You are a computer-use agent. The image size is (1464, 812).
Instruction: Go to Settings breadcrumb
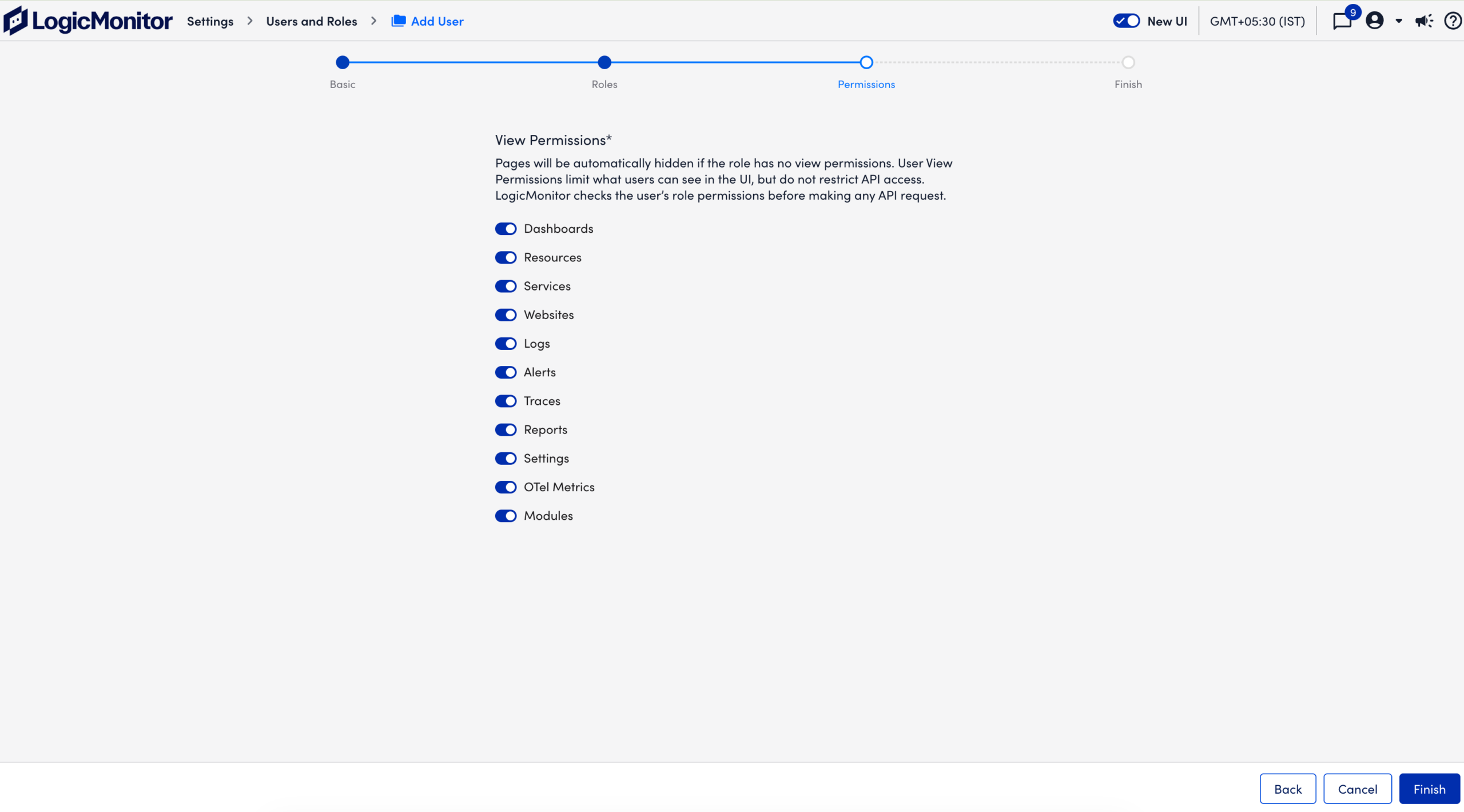click(210, 21)
